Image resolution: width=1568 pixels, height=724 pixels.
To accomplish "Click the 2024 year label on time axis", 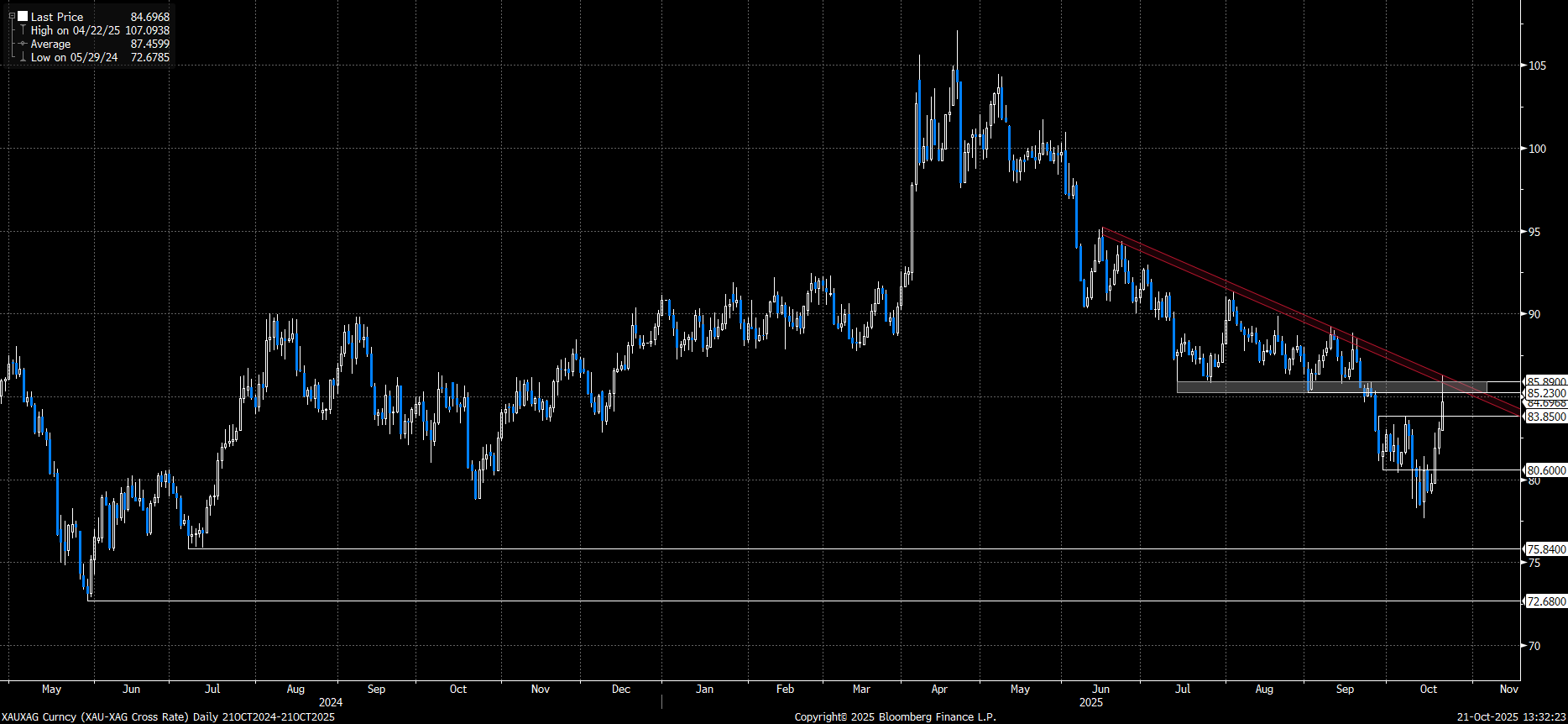I will pyautogui.click(x=330, y=702).
